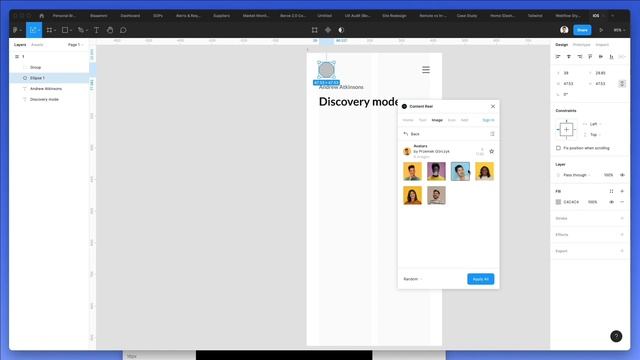Toggle layer visibility eye icon in Layer section
640x360 pixels.
622,175
